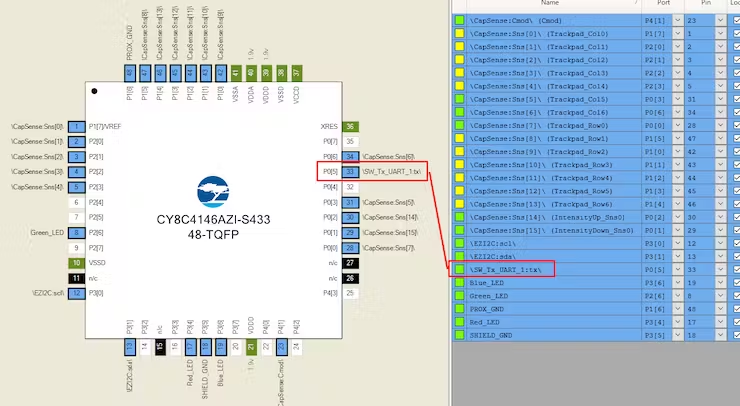This screenshot has width=740, height=406.
Task: Open Port dropdown for CapSense Cmod row
Action: pyautogui.click(x=678, y=20)
